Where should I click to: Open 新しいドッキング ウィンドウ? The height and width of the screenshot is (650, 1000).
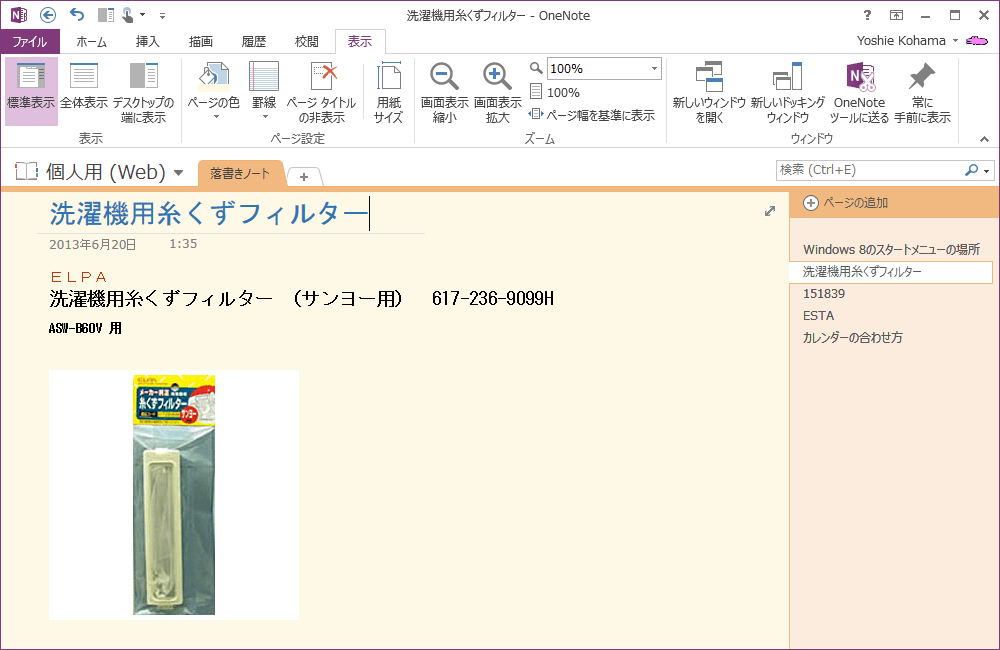tap(788, 91)
